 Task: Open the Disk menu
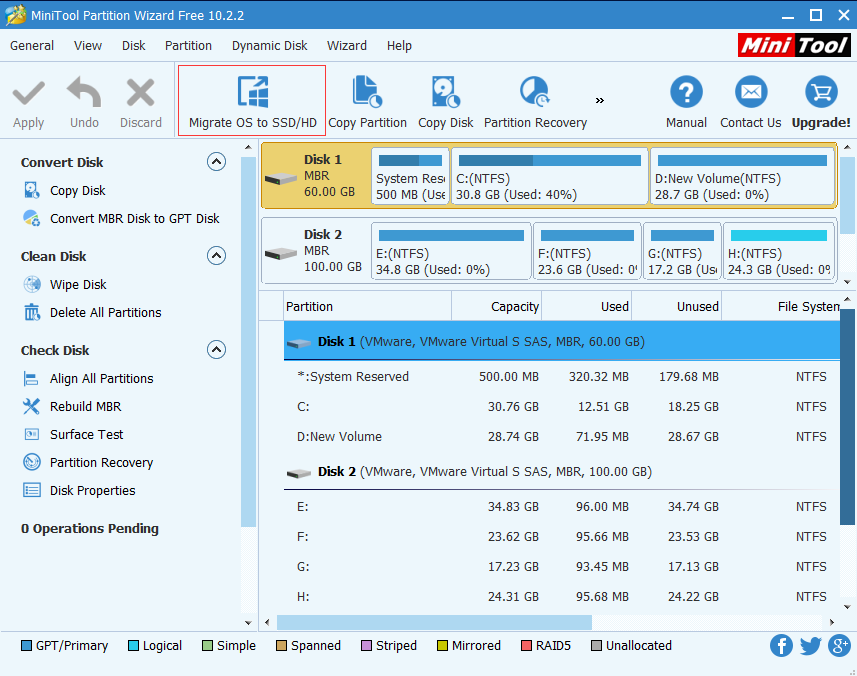tap(133, 46)
